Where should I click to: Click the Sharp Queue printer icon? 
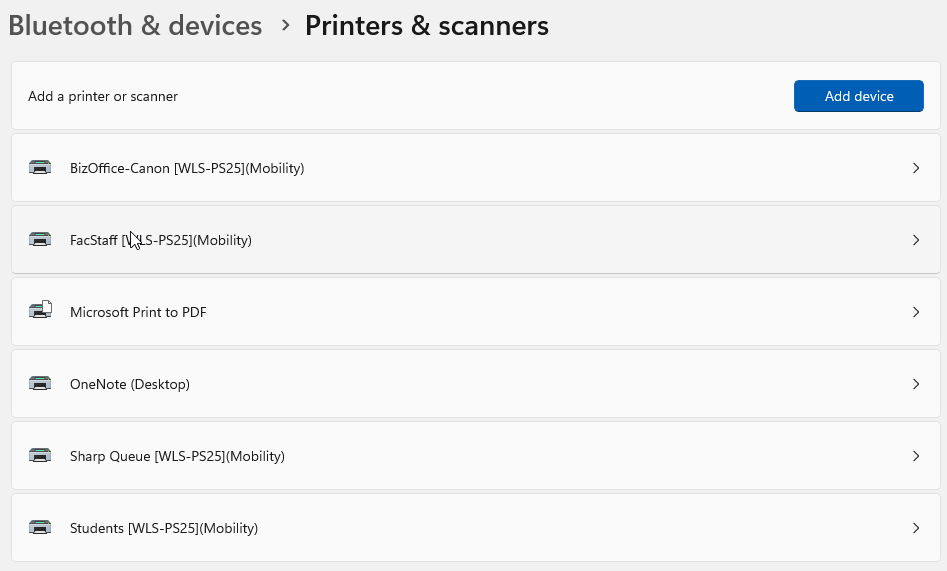(x=40, y=456)
